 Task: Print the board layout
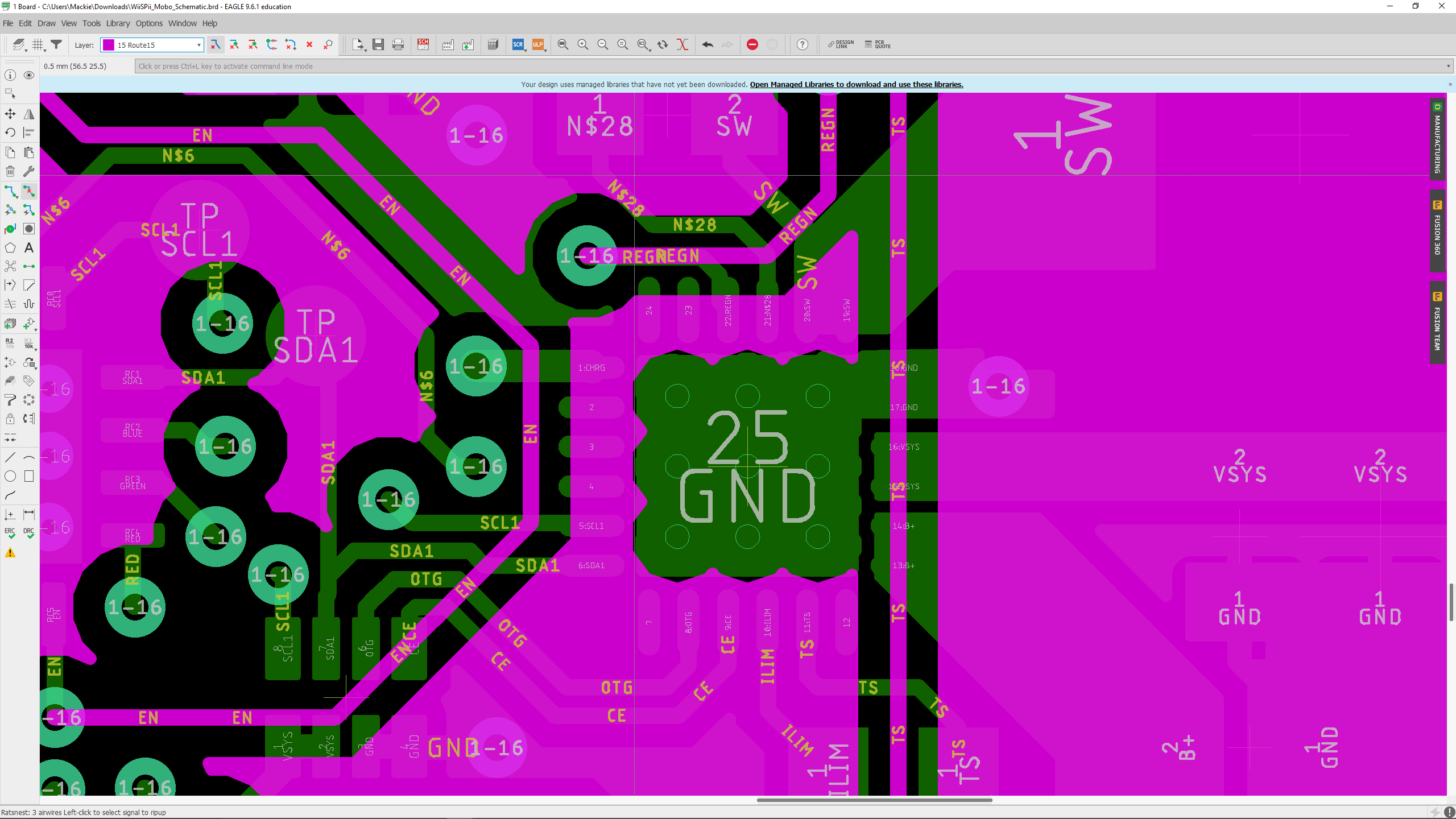tap(398, 44)
